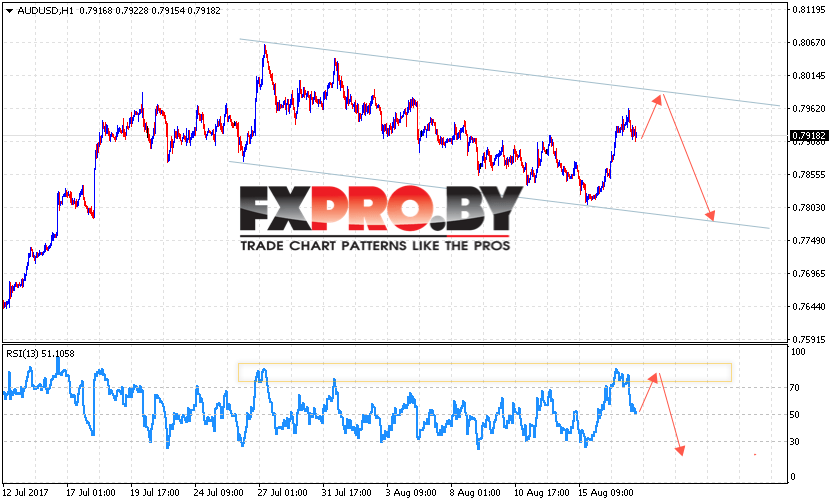
Task: Click the RSI scale value 30
Action: pos(795,442)
